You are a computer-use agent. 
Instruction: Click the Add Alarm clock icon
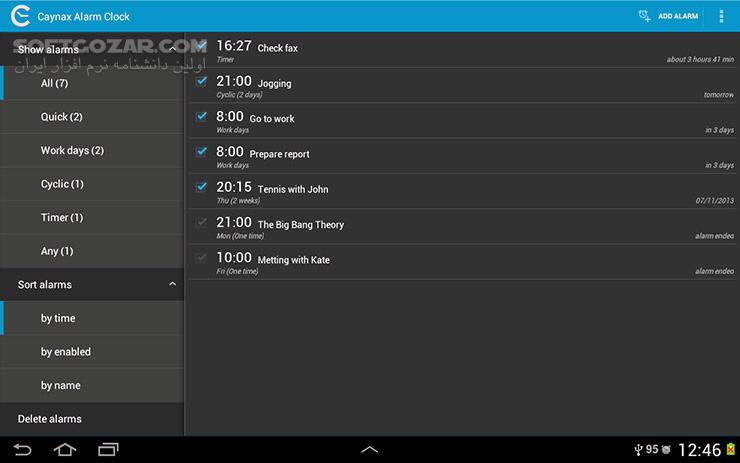[x=644, y=16]
